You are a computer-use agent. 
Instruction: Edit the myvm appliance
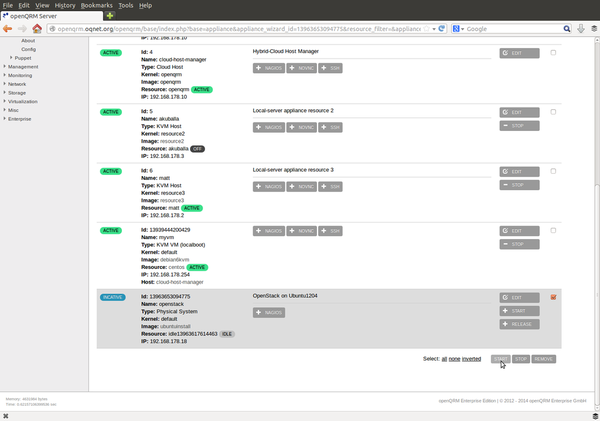(519, 231)
